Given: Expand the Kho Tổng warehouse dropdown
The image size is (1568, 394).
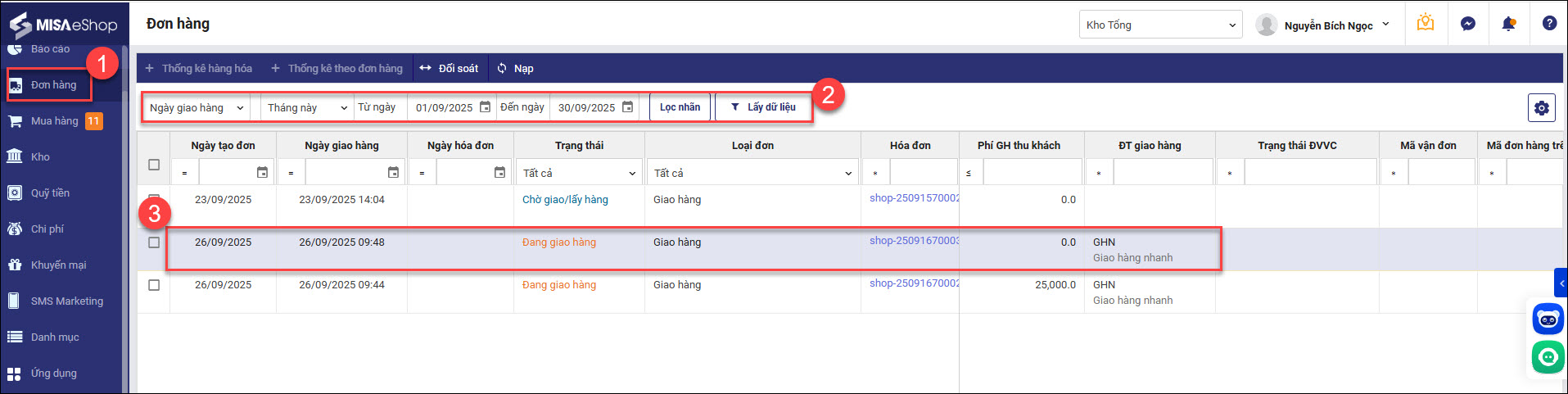Looking at the screenshot, I should [1160, 25].
